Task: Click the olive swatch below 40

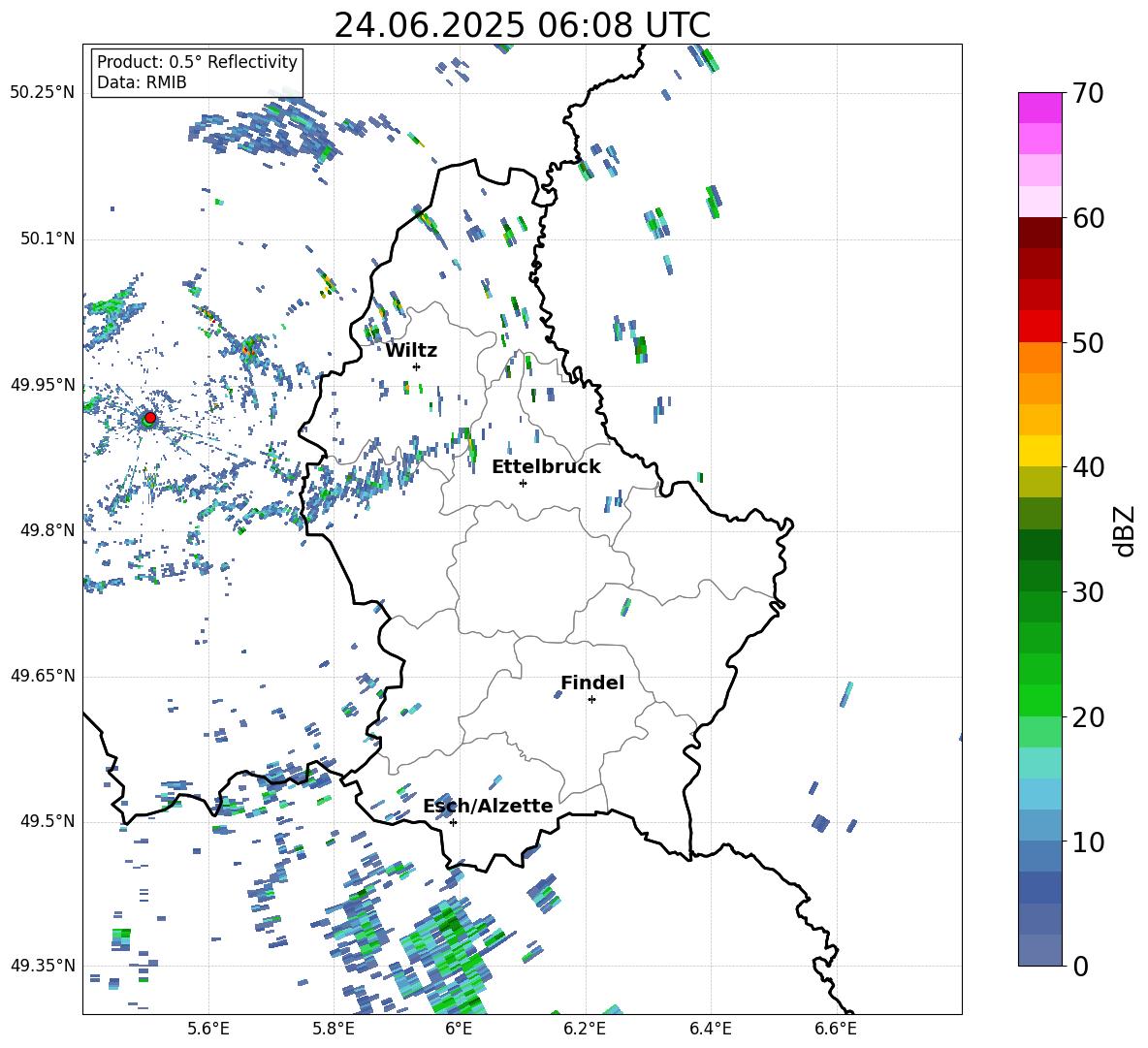Action: coord(1039,482)
